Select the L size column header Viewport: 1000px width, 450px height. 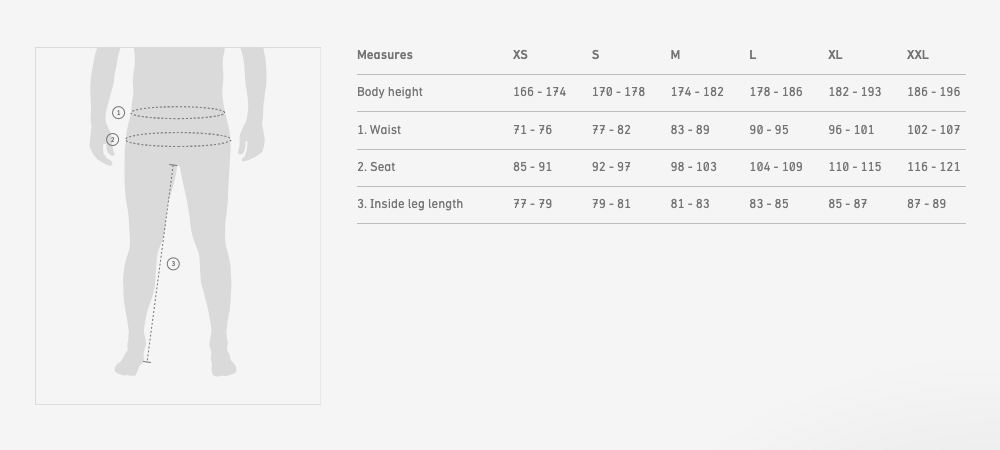[753, 55]
